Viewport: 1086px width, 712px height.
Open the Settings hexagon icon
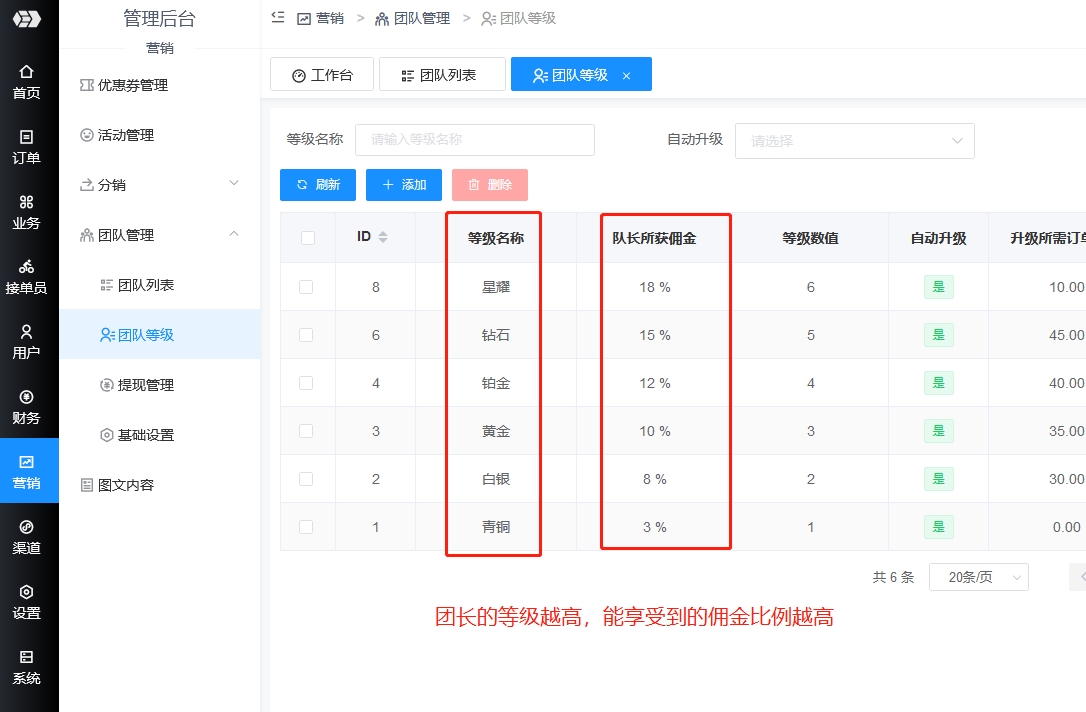(27, 592)
